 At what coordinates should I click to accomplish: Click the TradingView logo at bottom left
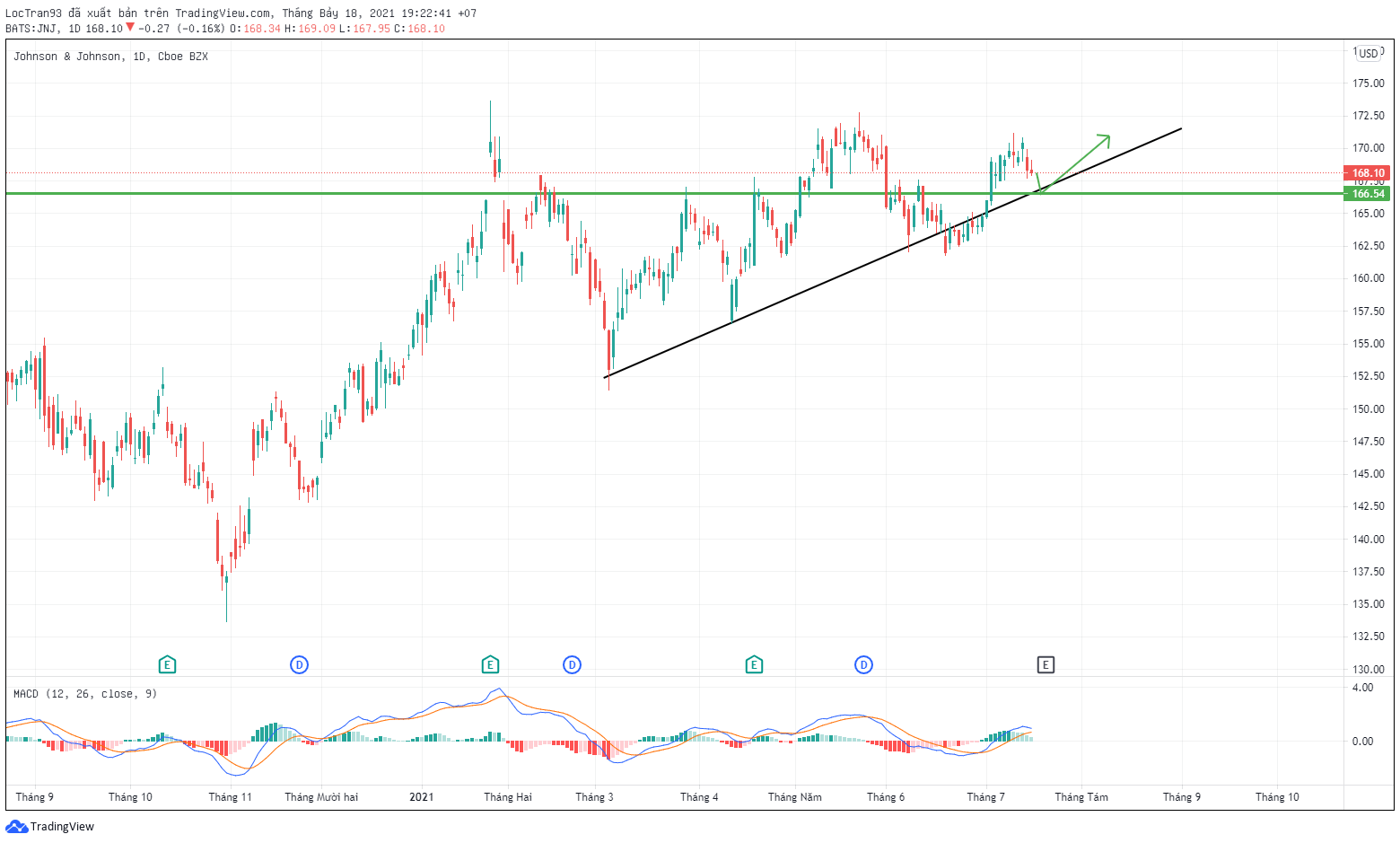[x=50, y=827]
